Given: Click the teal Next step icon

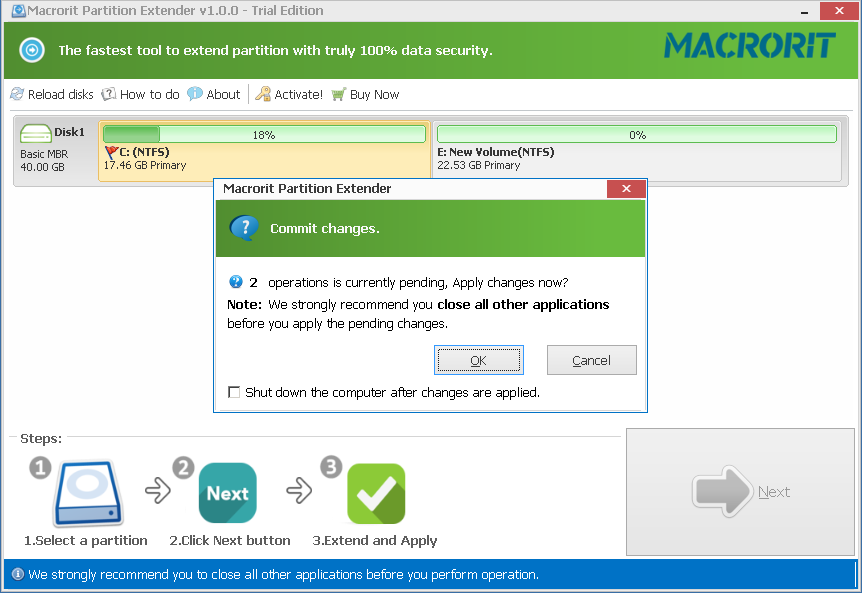Looking at the screenshot, I should click(228, 493).
